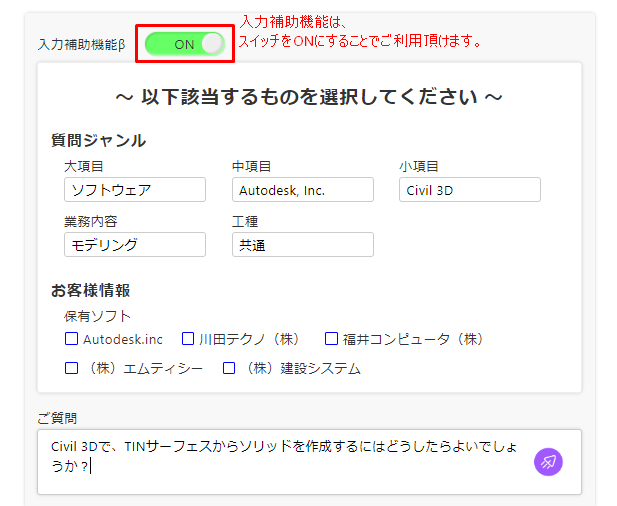Screen dimensions: 617x506
Task: Toggle the 入力補助機能β ON switch
Action: click(x=185, y=44)
